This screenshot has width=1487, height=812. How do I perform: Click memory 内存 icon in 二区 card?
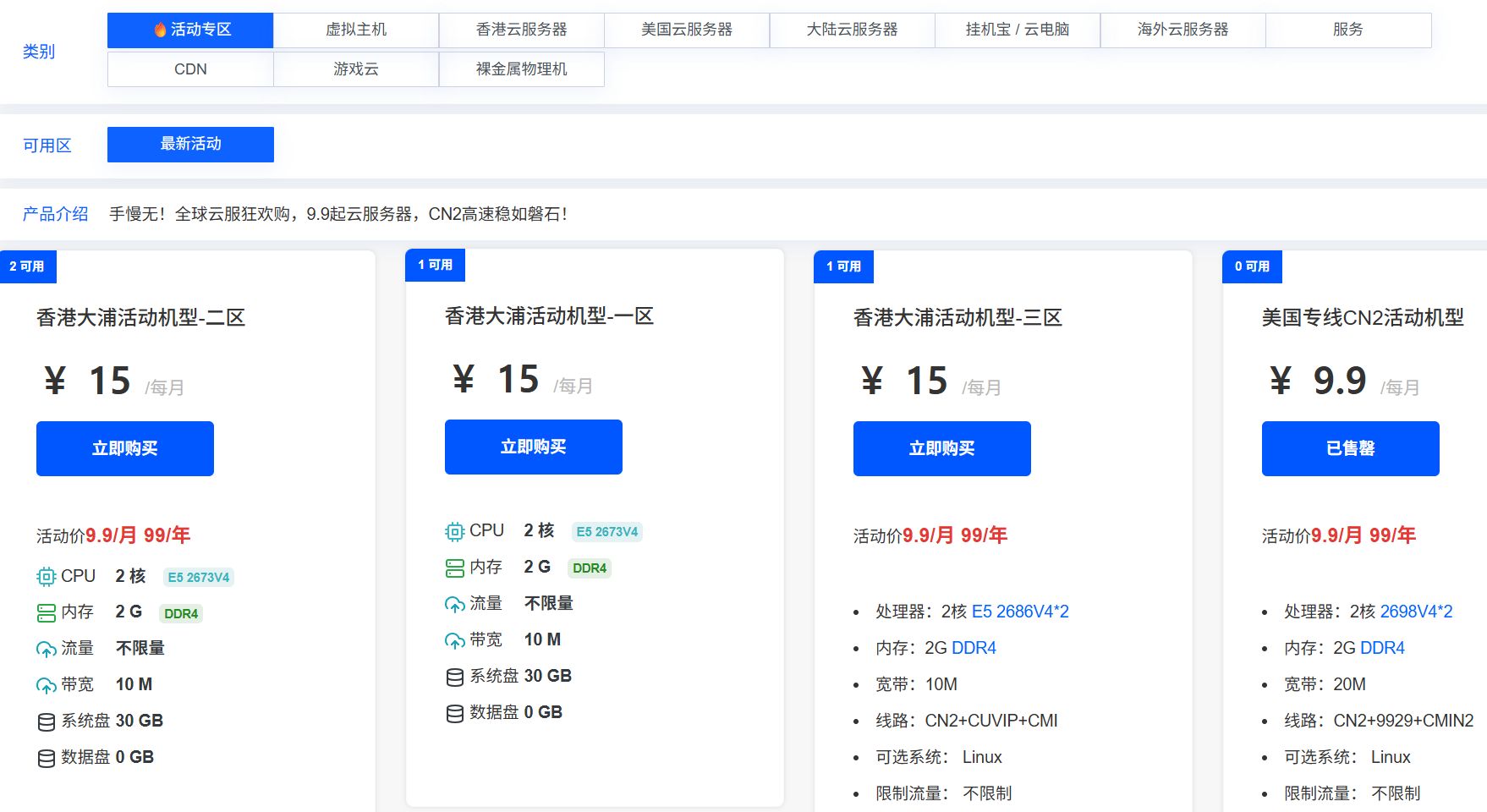(46, 612)
